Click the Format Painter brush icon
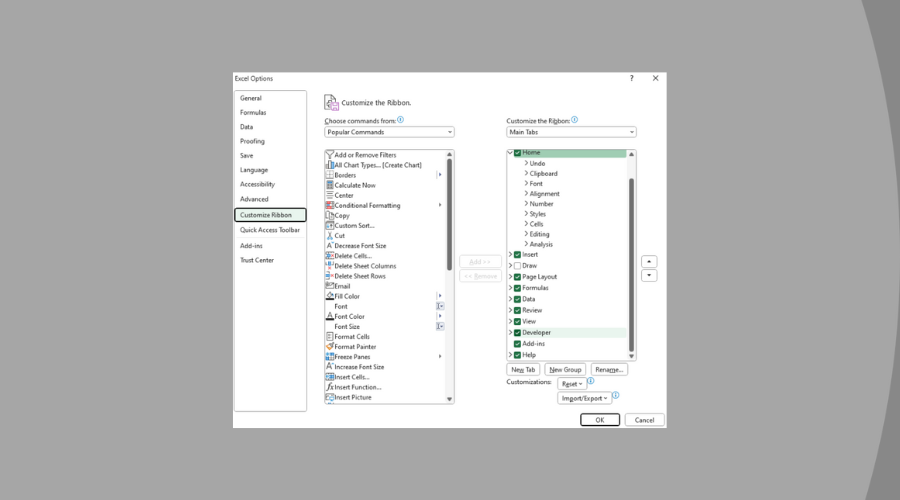900x500 pixels. click(329, 347)
